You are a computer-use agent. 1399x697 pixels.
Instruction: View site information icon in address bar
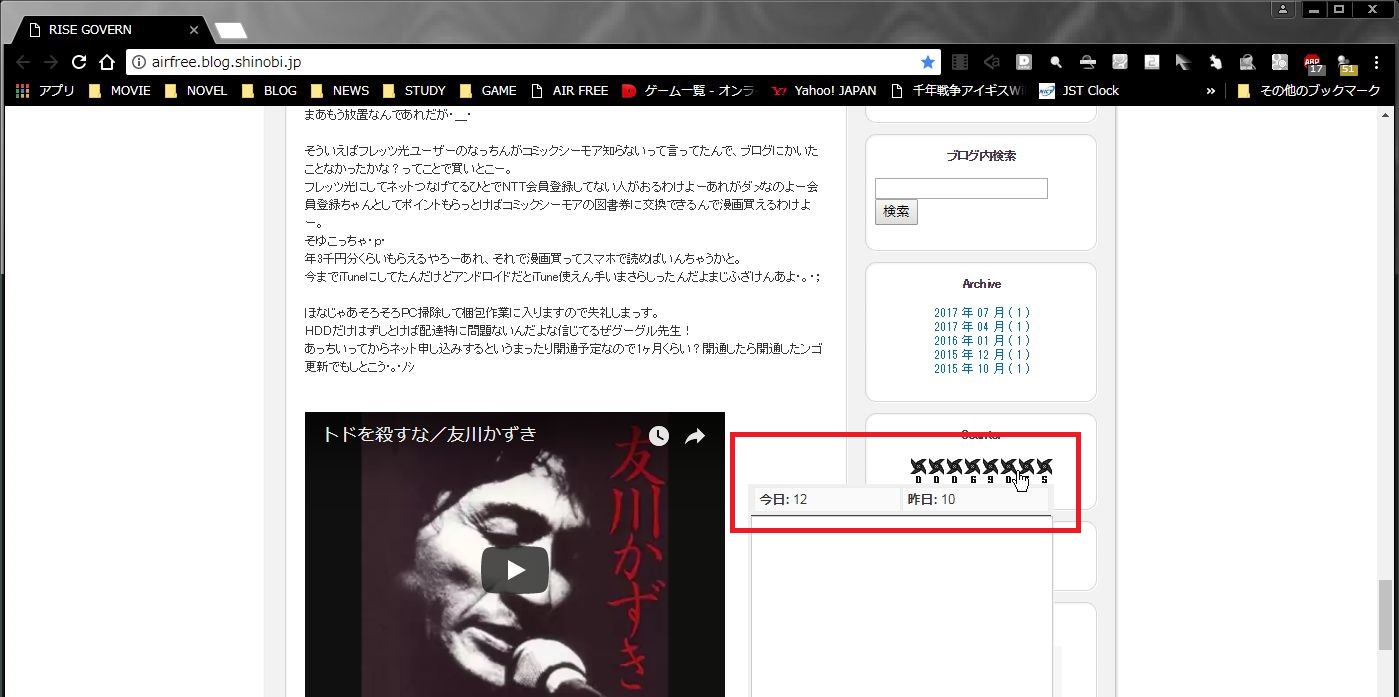(x=139, y=62)
